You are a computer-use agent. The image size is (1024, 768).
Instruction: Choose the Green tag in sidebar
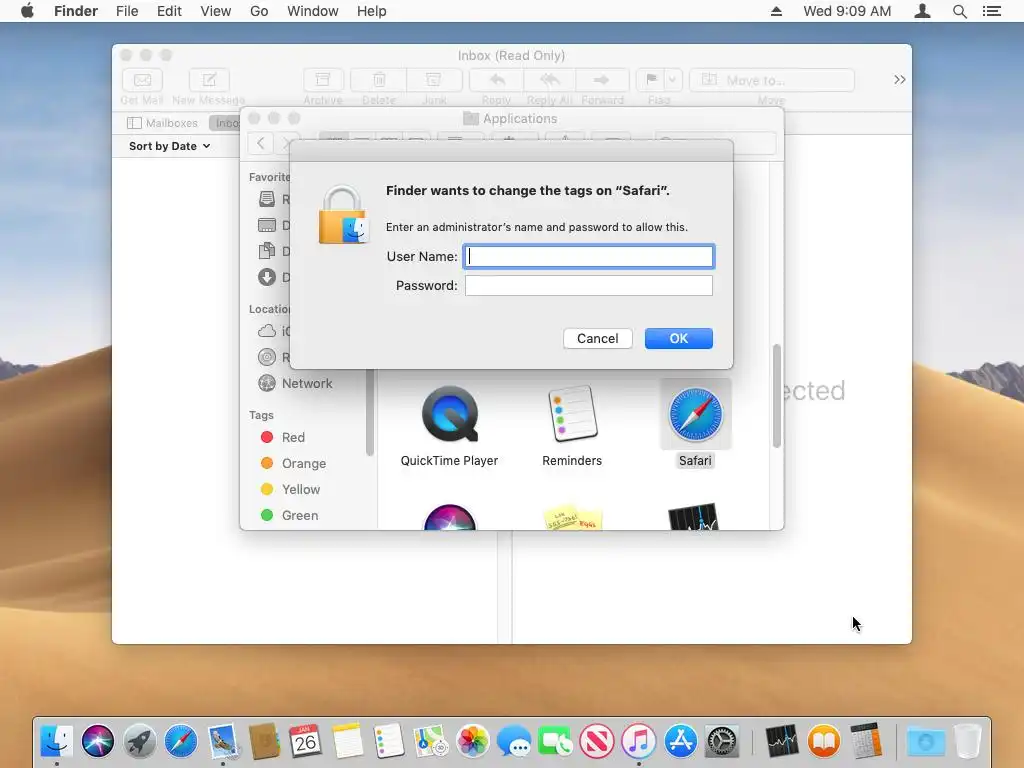(289, 515)
